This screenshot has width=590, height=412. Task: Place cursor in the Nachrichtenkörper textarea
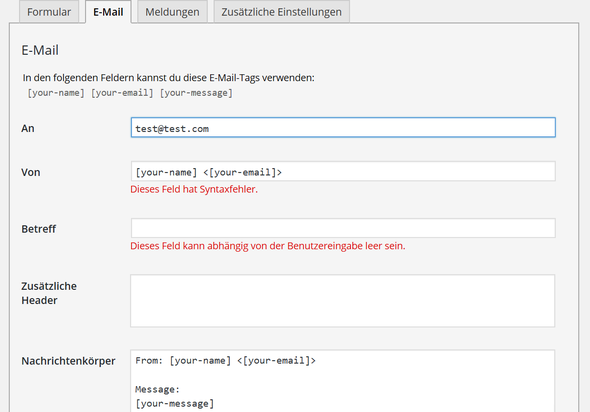343,381
